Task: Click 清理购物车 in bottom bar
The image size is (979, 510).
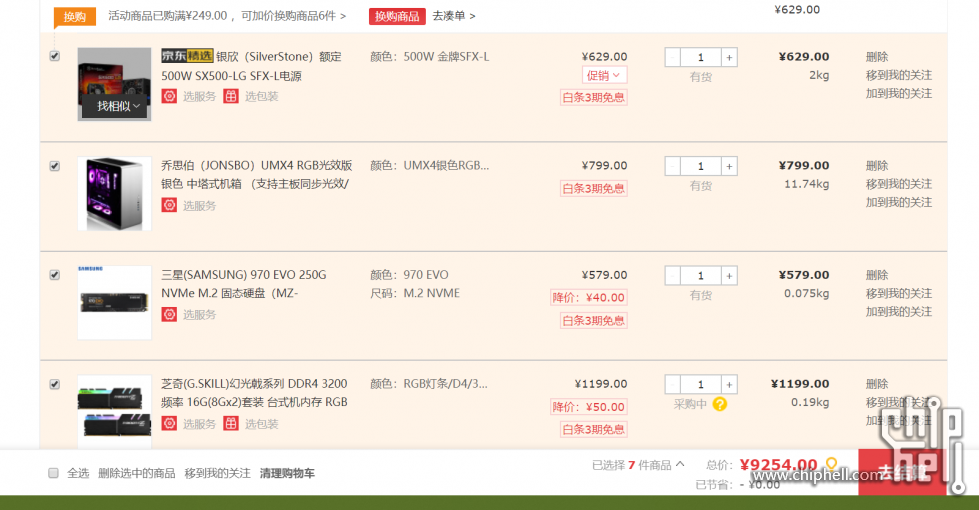Action: click(287, 473)
